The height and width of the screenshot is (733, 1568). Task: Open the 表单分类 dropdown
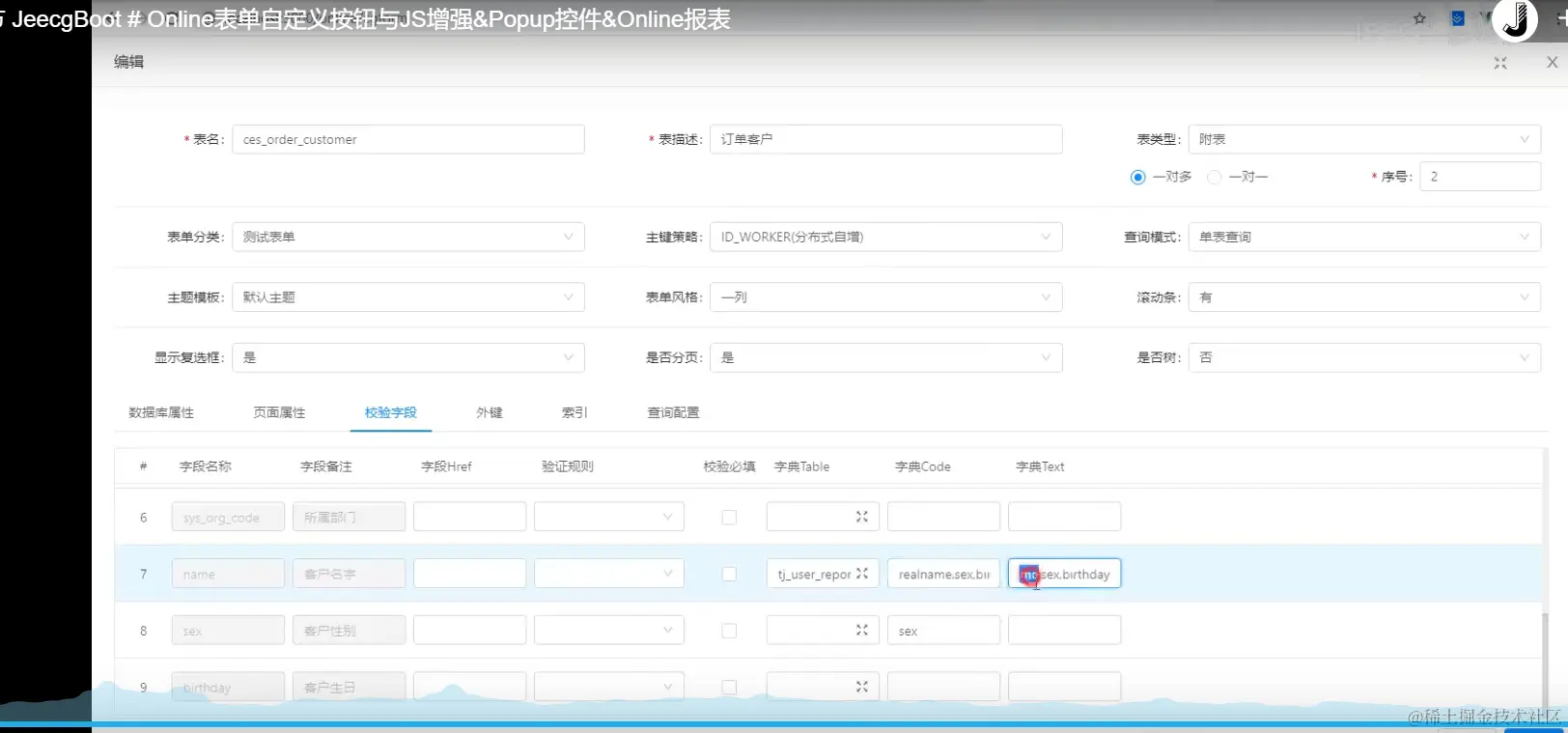[408, 237]
